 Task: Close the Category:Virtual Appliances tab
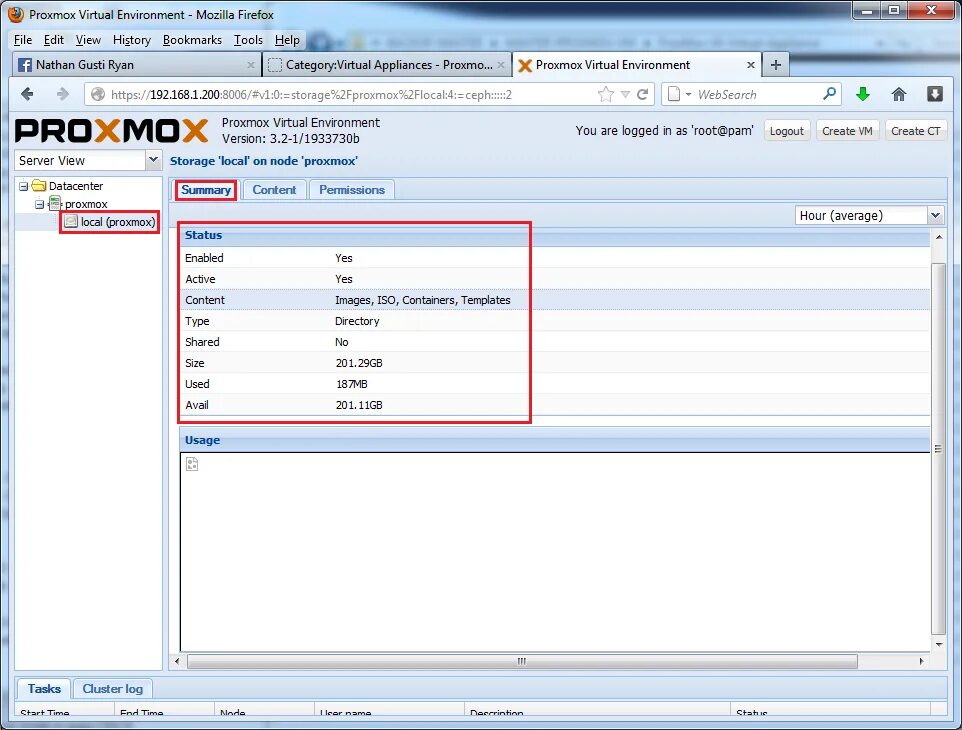(x=501, y=64)
